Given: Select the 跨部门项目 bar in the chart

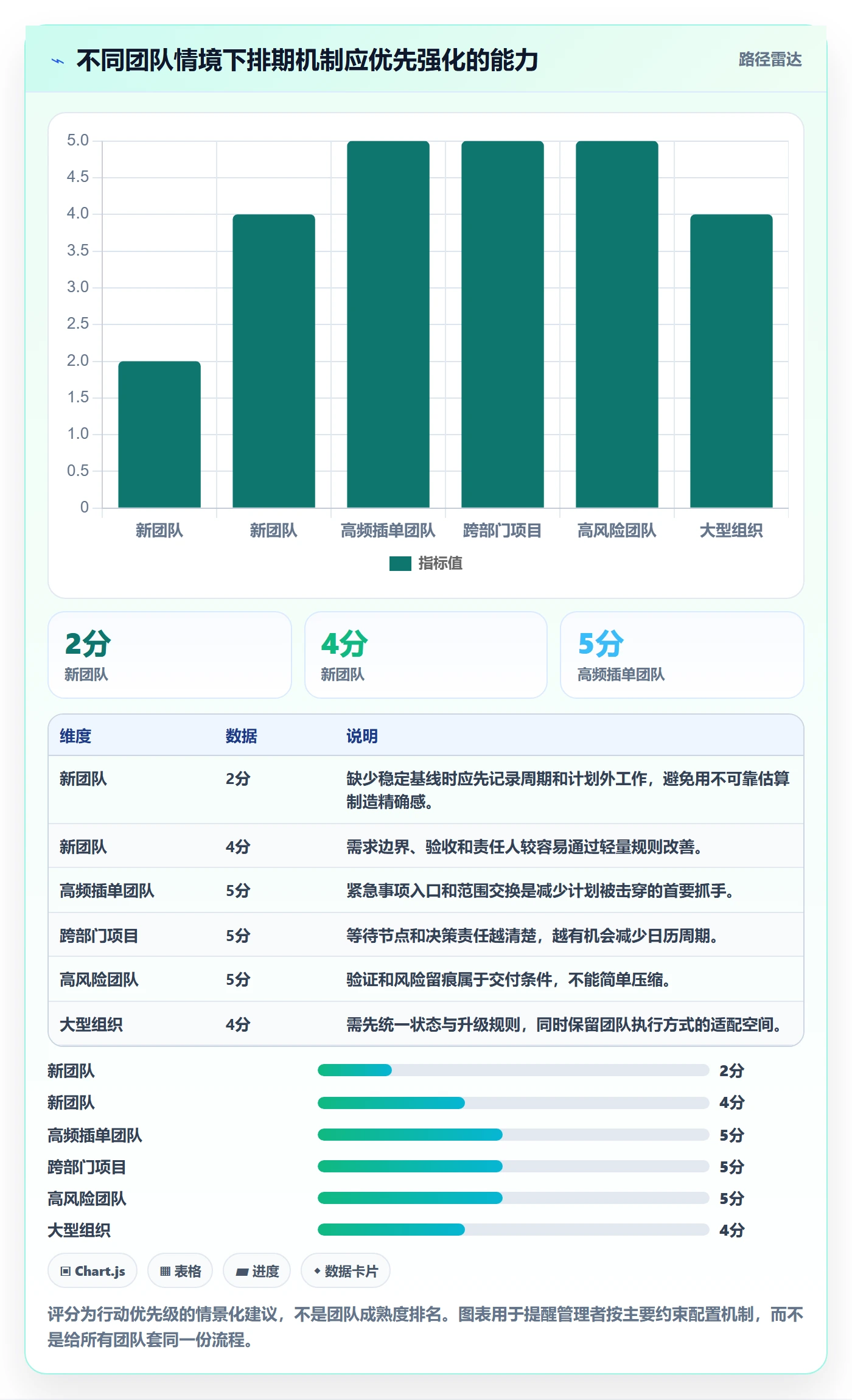Looking at the screenshot, I should (503, 324).
